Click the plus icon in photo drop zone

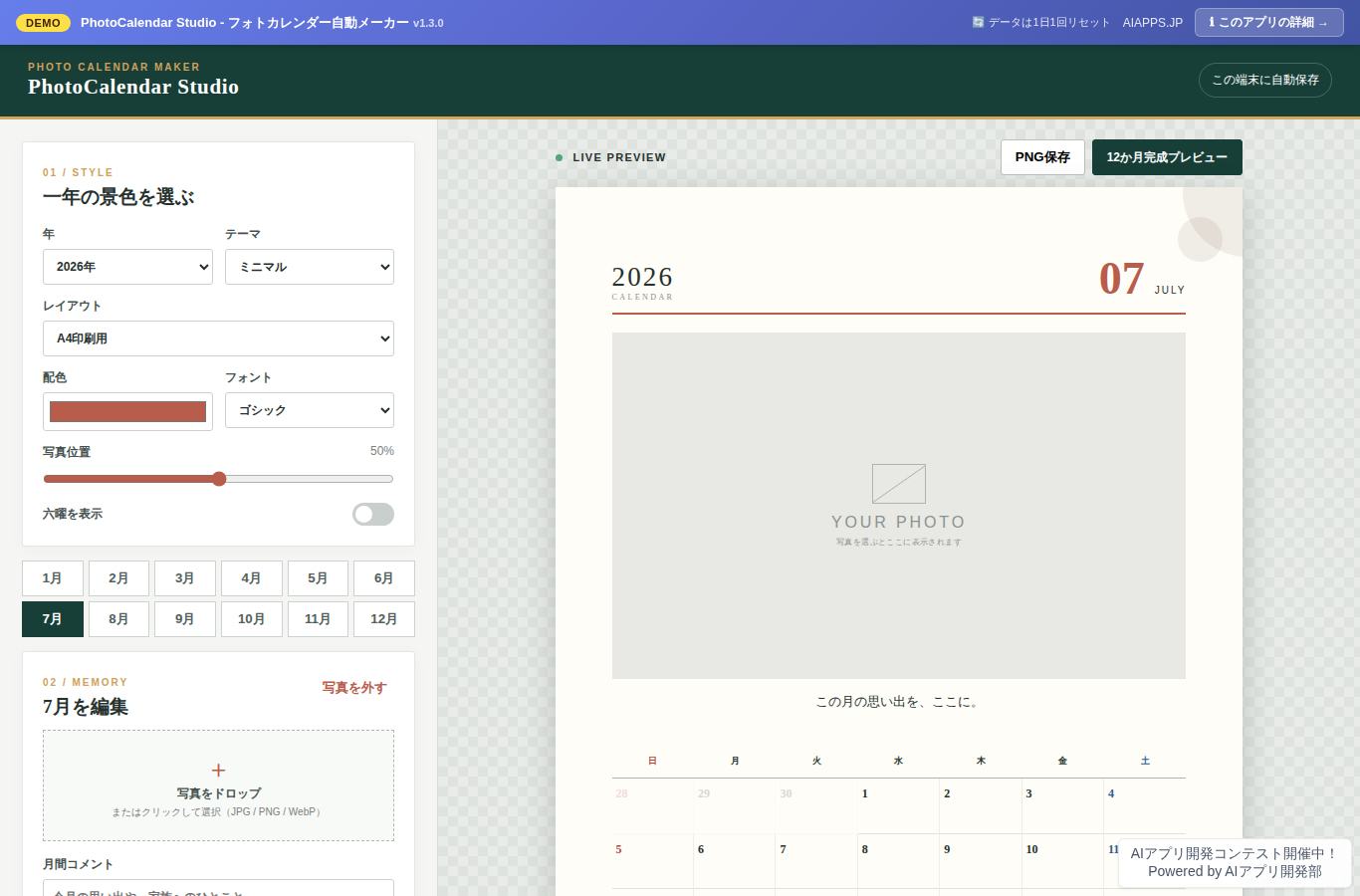tap(218, 770)
